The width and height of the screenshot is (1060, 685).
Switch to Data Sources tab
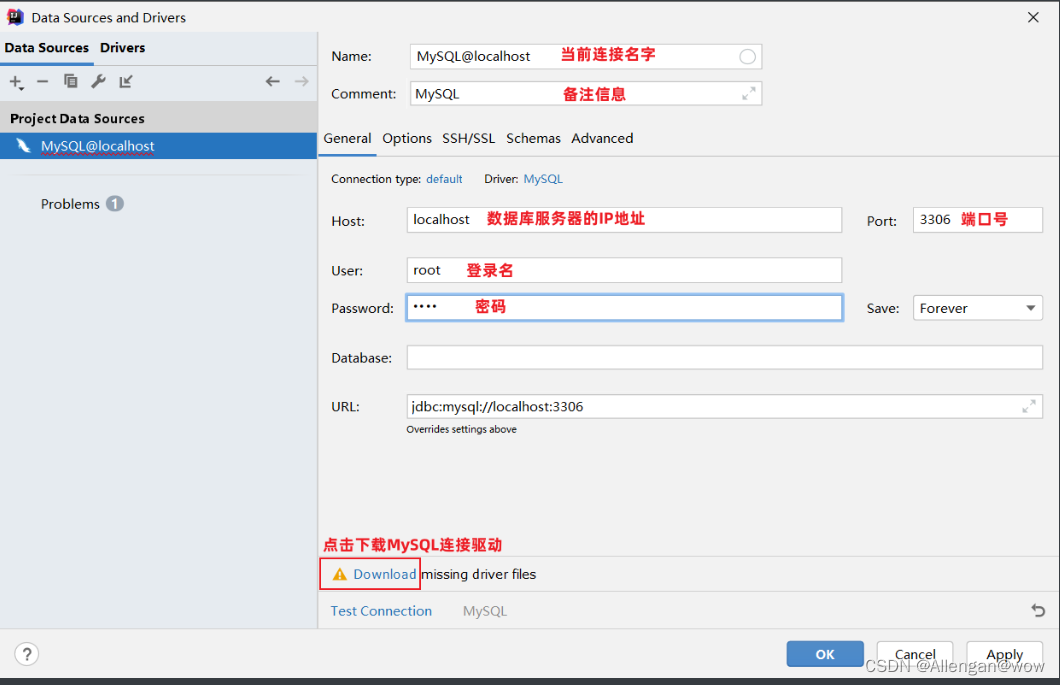(x=47, y=48)
